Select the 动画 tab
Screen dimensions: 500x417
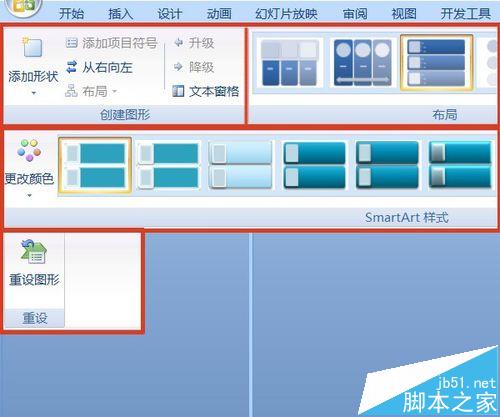click(x=219, y=14)
